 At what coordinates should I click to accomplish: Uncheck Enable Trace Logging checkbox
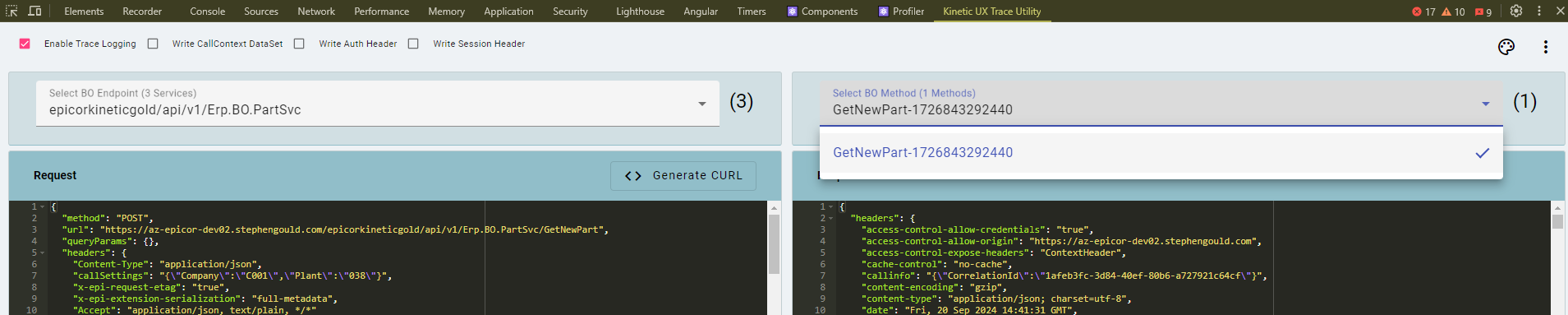point(25,44)
